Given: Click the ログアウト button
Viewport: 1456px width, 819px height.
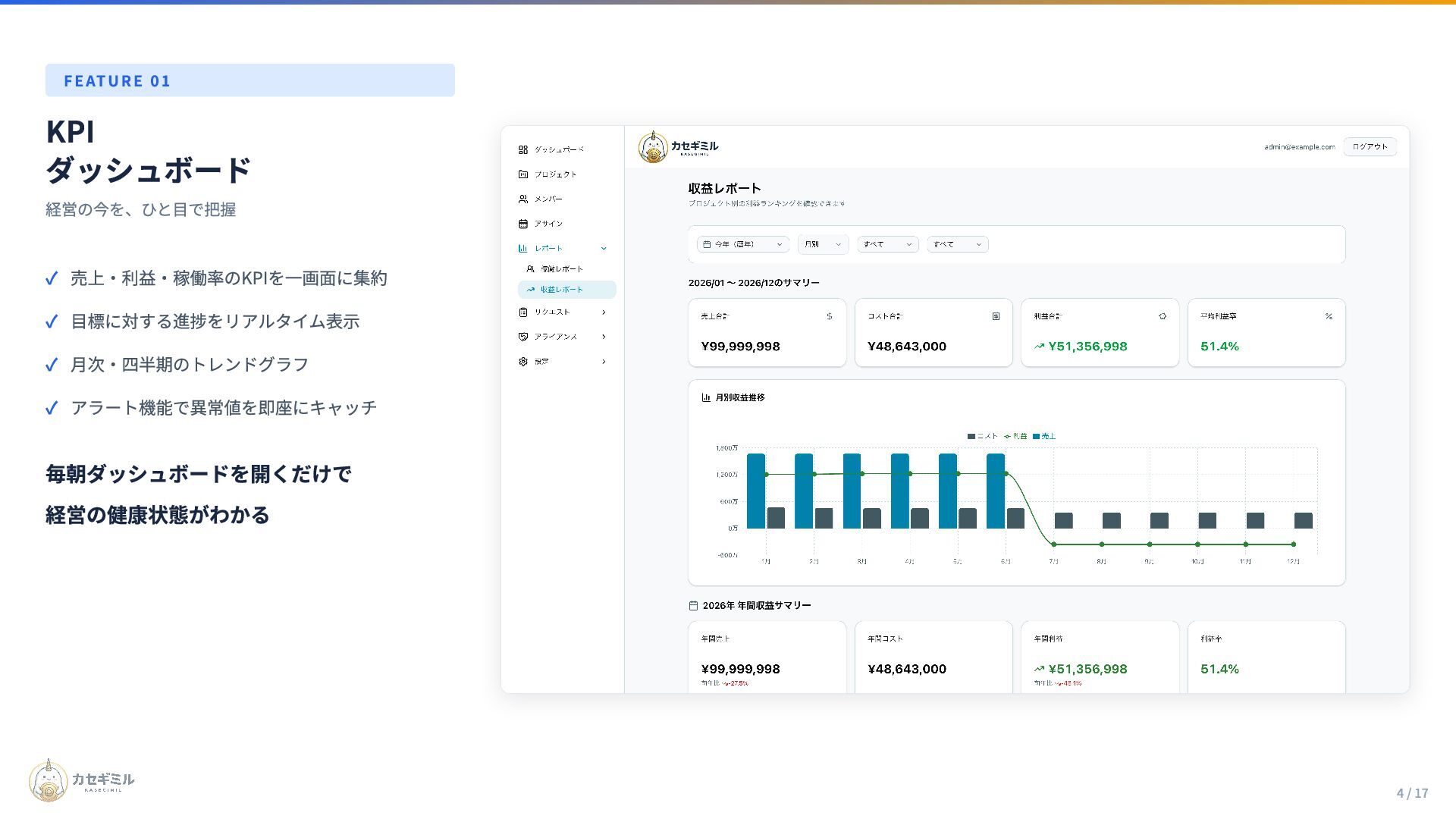Looking at the screenshot, I should pos(1370,147).
